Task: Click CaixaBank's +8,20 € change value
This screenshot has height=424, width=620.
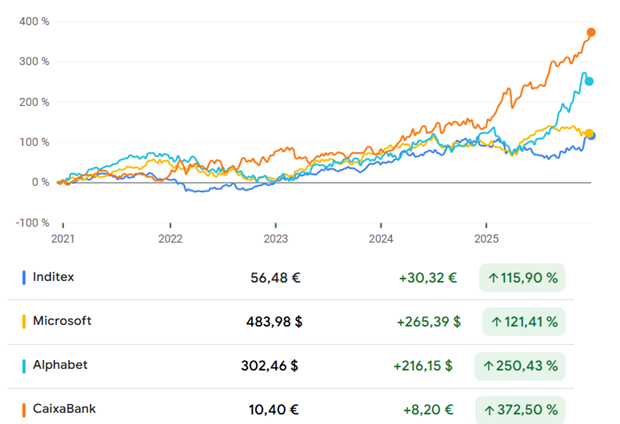Action: coord(433,410)
